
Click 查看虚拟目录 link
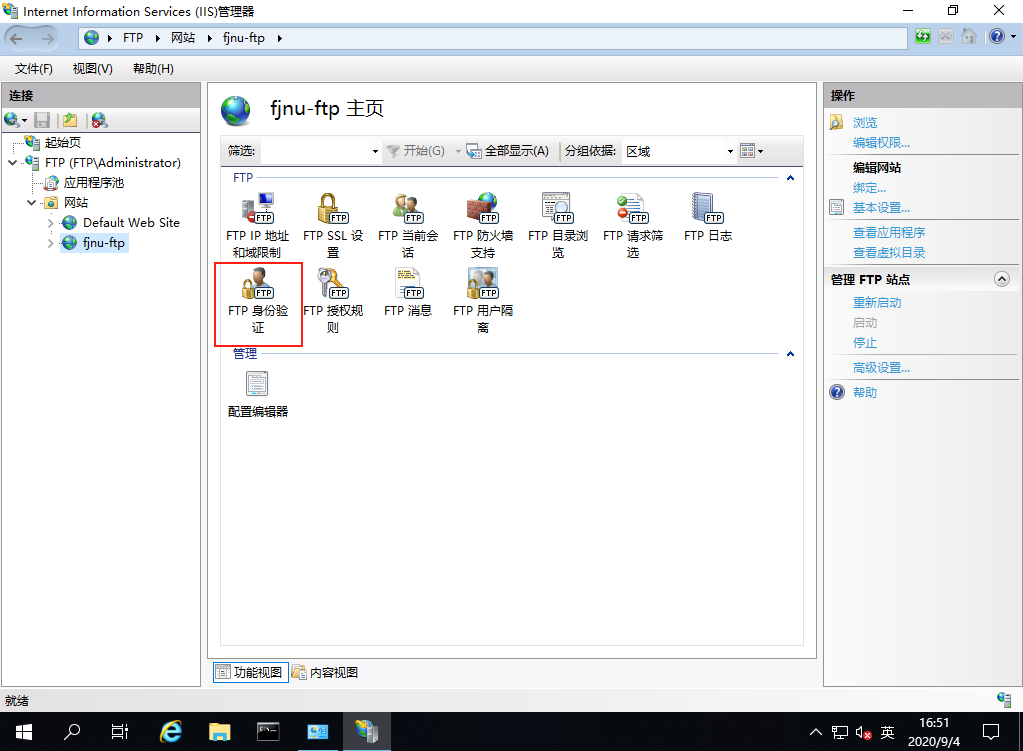click(x=889, y=253)
